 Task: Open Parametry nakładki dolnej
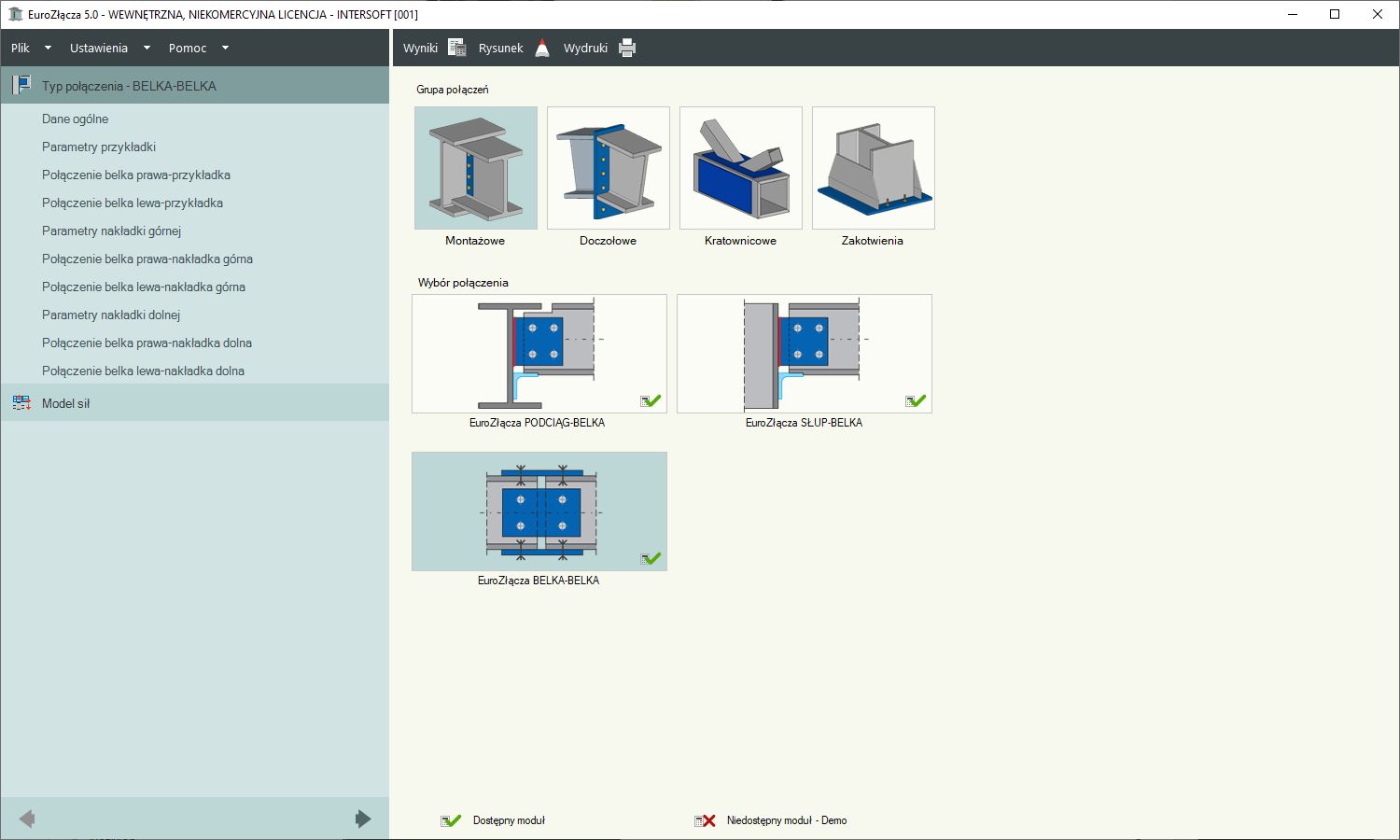click(111, 315)
